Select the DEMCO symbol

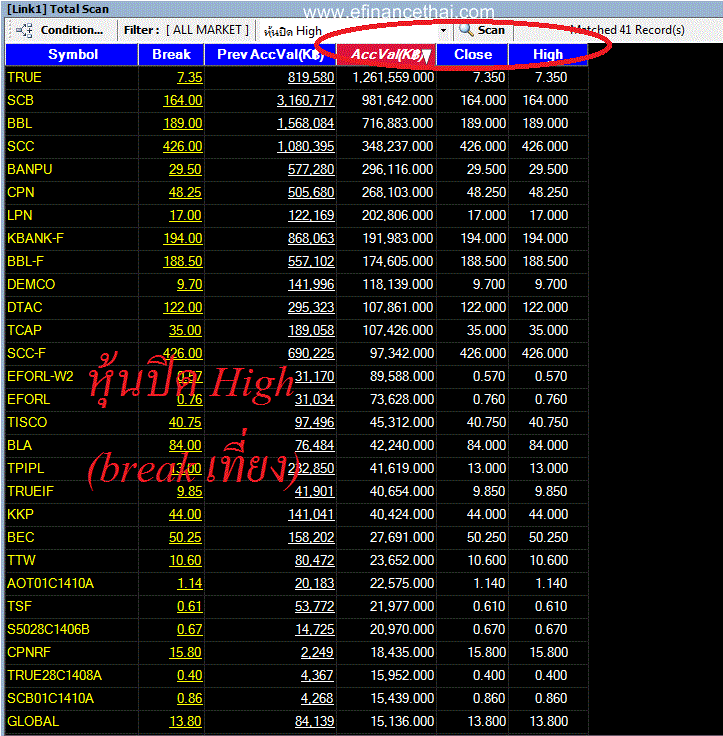click(31, 284)
